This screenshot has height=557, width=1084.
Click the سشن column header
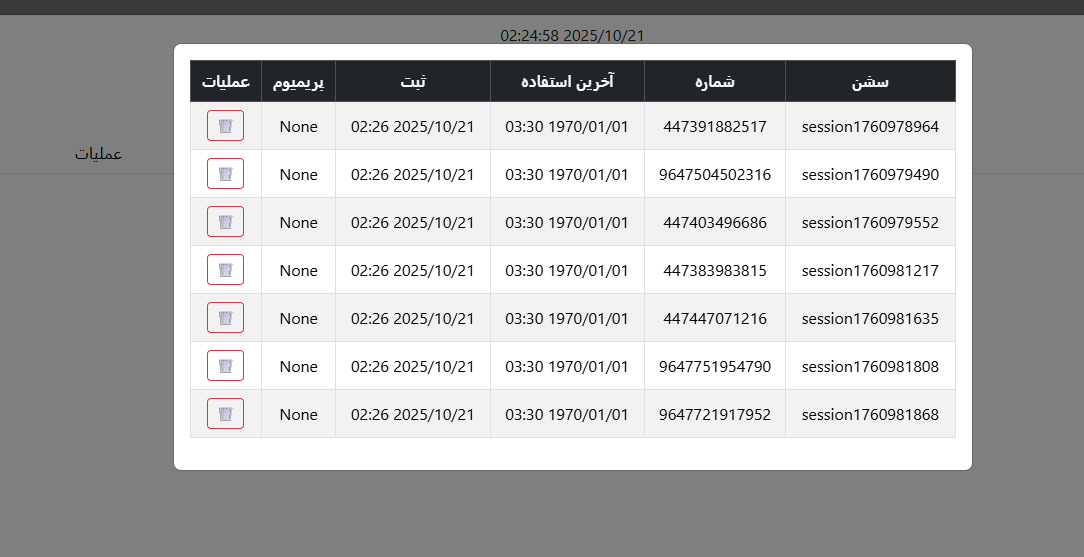tap(870, 81)
